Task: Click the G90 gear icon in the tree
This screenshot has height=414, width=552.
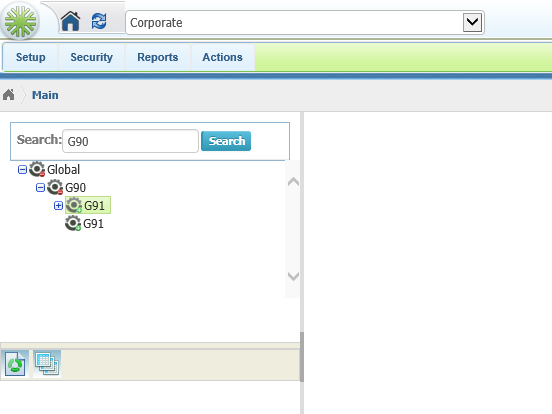Action: pos(55,187)
